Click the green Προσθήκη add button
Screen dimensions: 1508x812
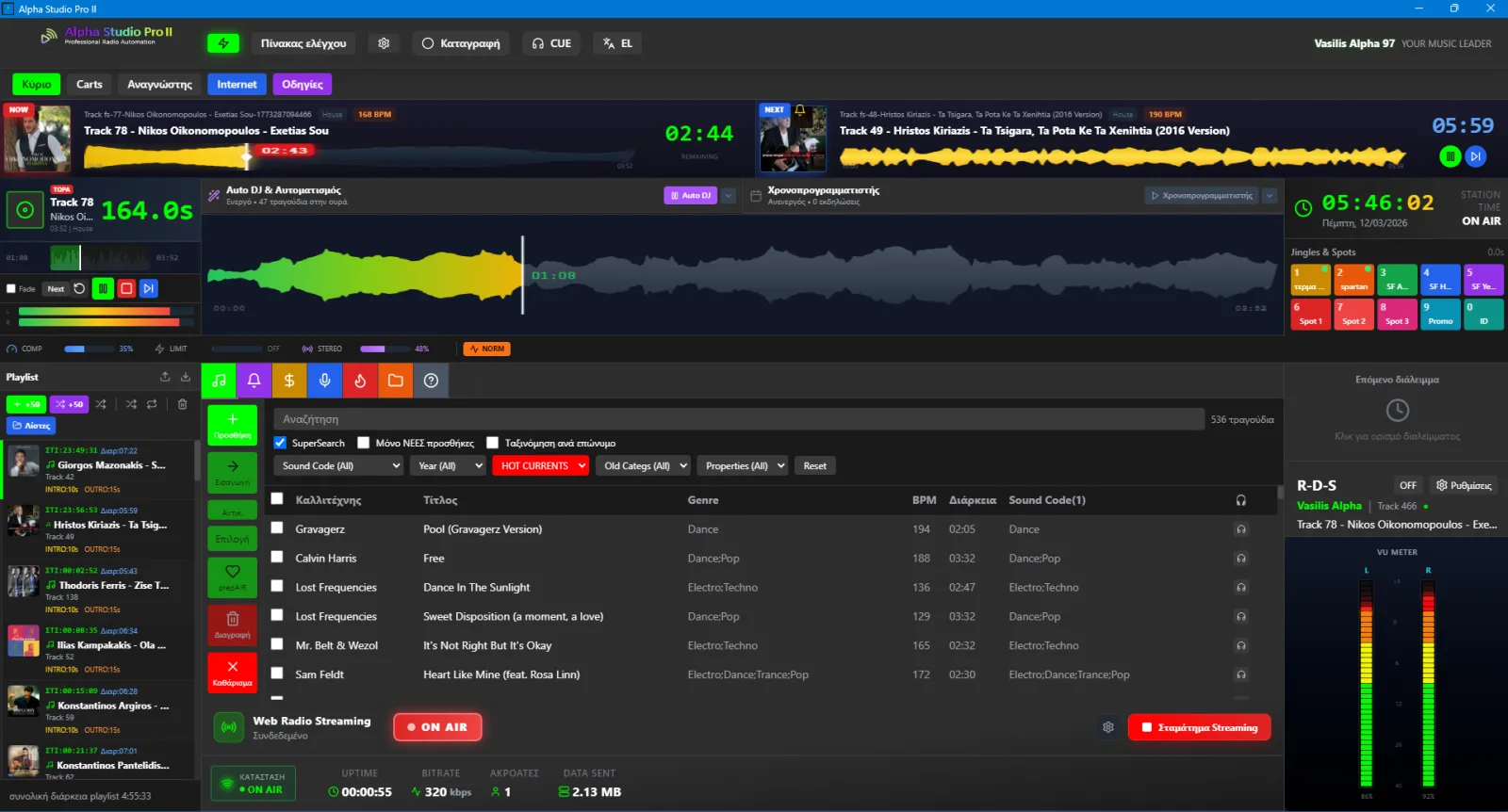tap(232, 425)
